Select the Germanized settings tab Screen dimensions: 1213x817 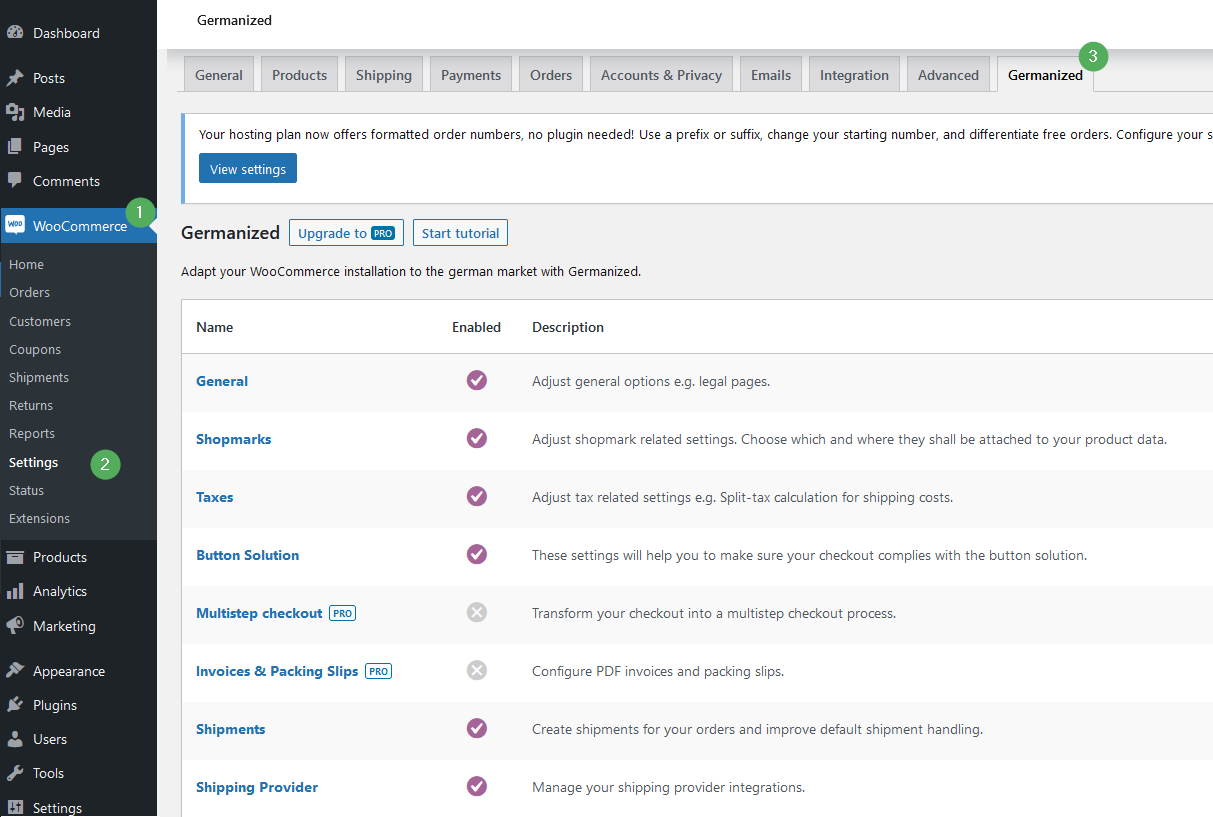1045,75
